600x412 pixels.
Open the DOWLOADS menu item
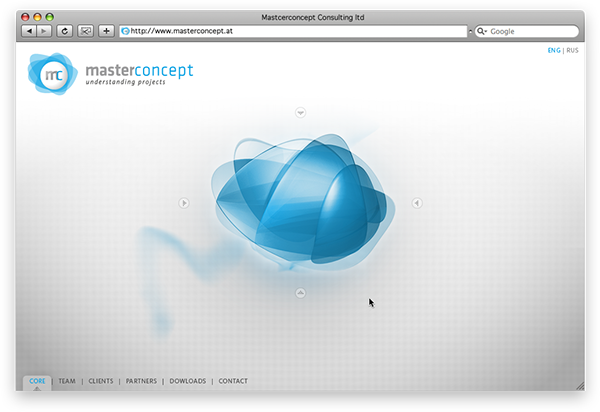point(188,381)
